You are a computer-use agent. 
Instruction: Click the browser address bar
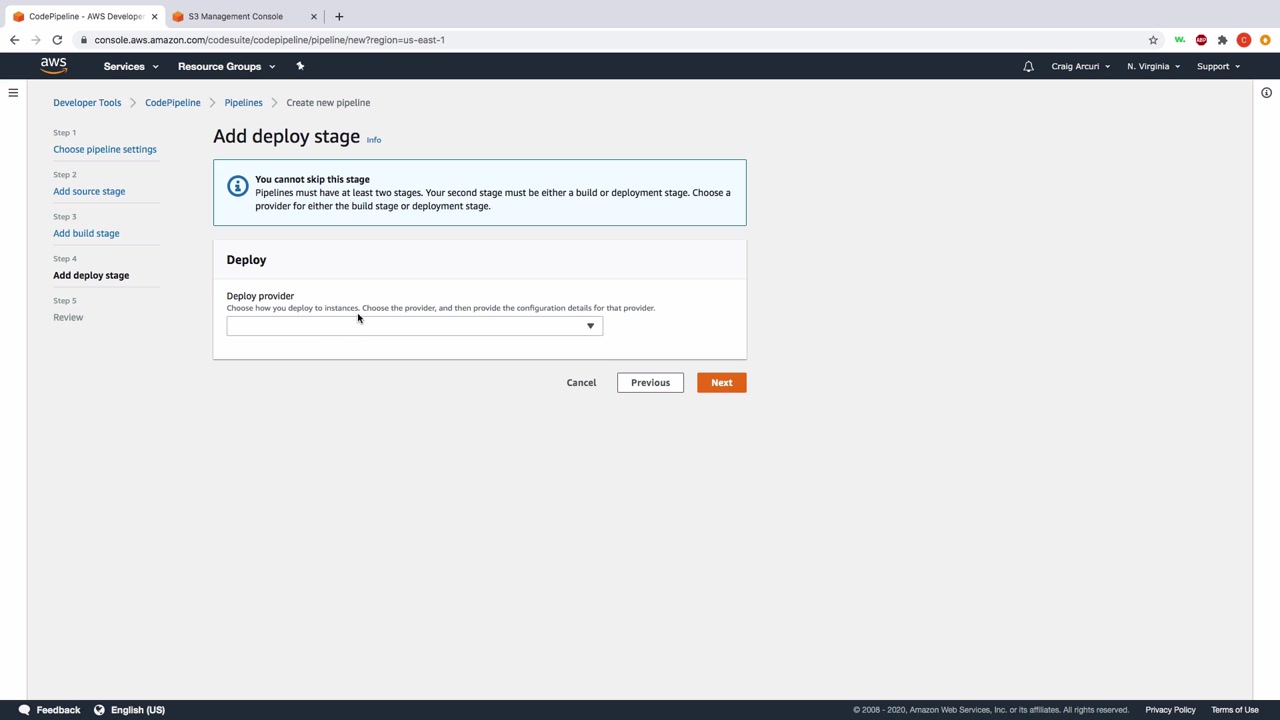610,40
